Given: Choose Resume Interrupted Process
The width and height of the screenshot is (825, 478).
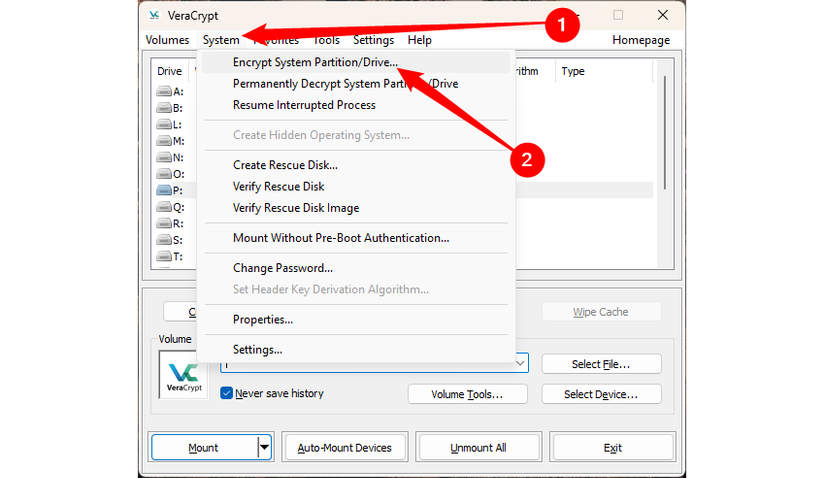Looking at the screenshot, I should [356, 105].
